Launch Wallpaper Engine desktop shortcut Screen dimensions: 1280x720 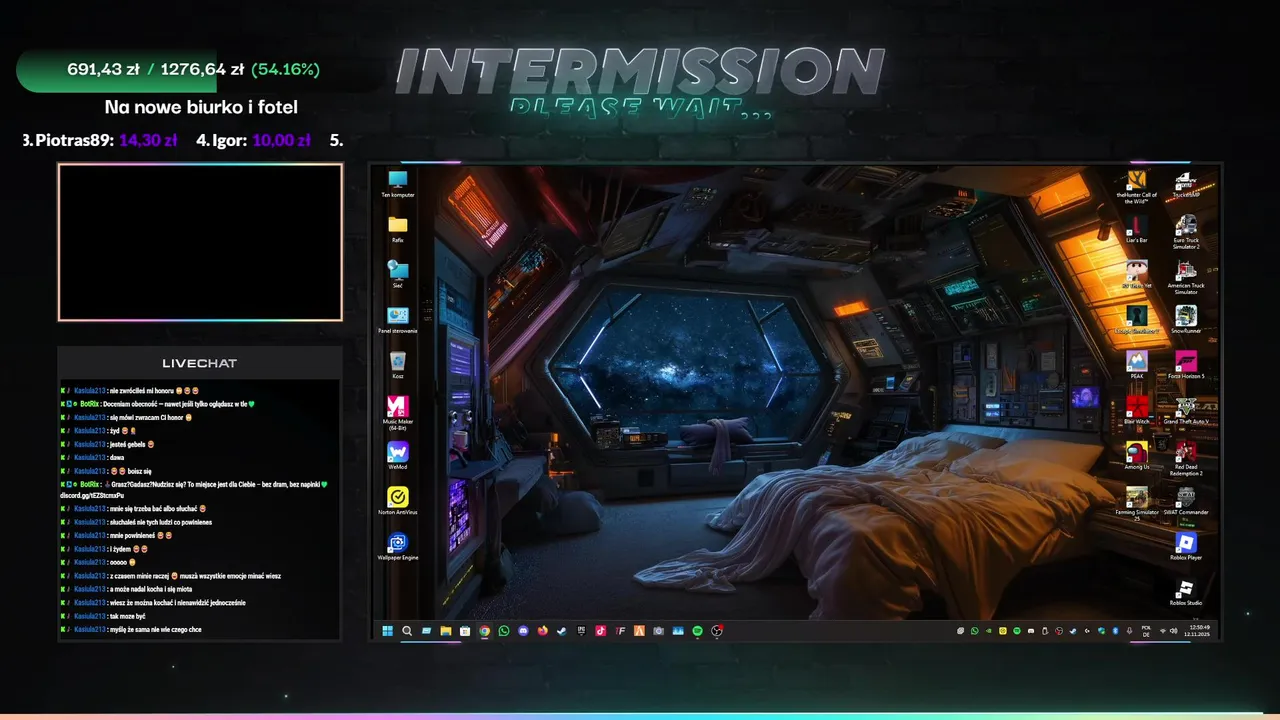coord(398,547)
